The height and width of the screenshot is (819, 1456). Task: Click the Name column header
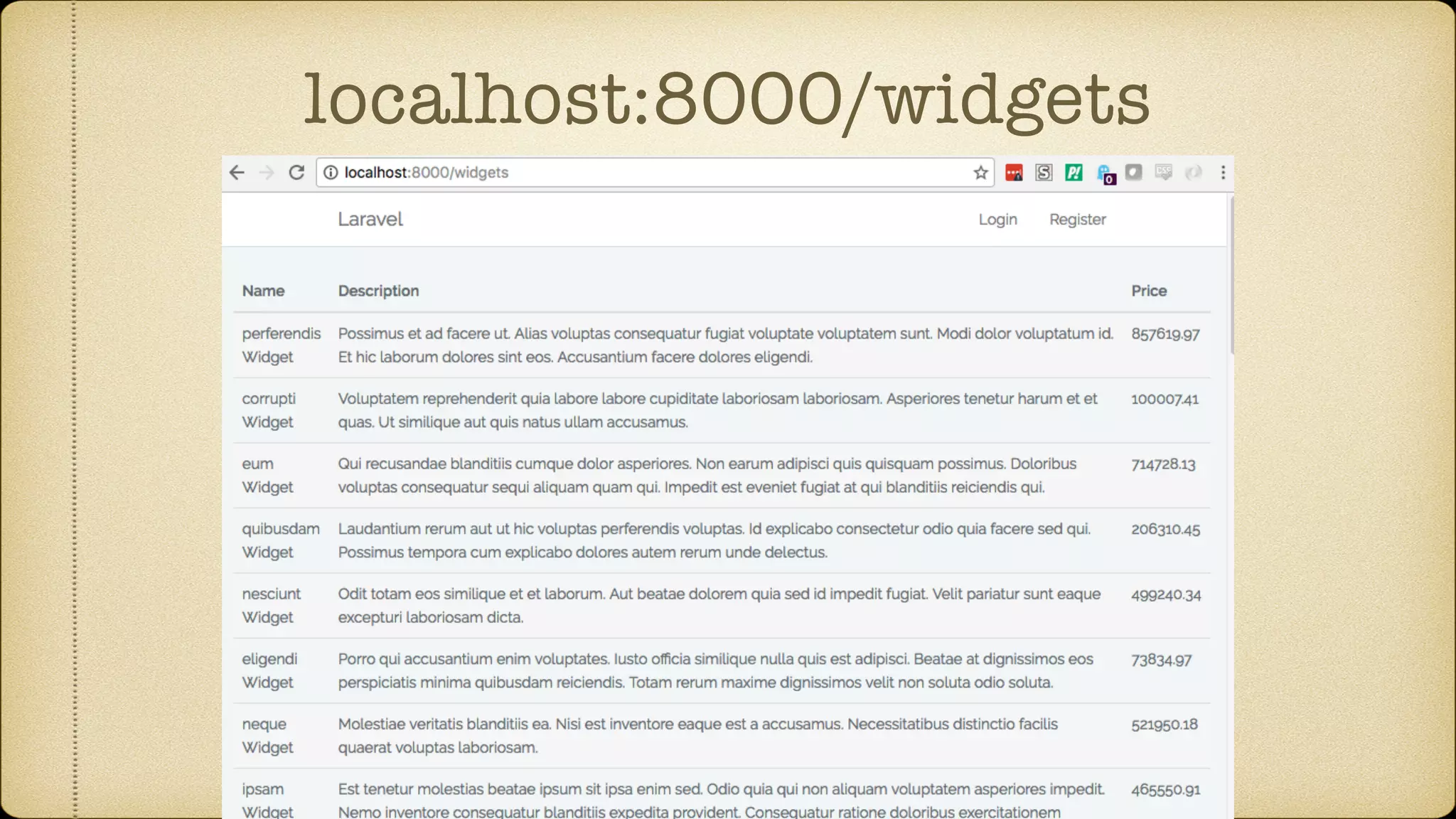pyautogui.click(x=263, y=291)
